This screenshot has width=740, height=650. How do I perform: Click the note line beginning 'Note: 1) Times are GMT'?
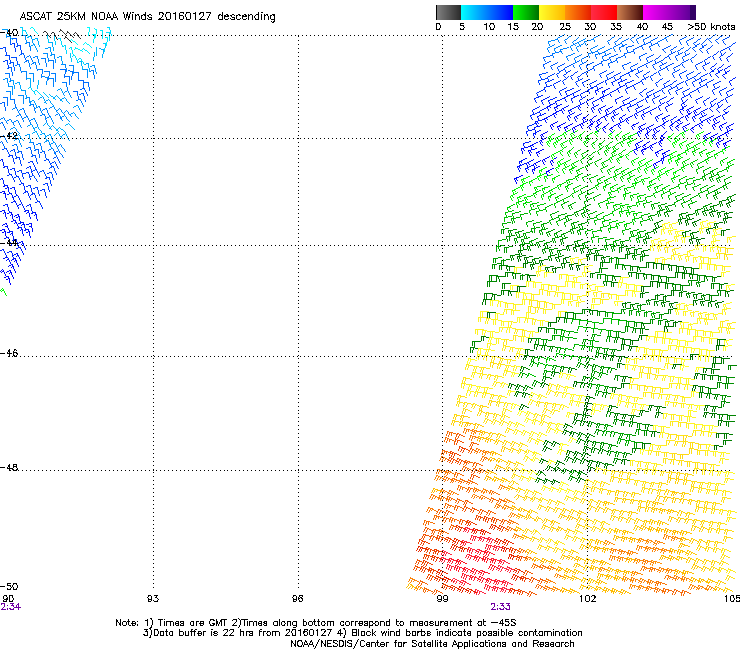(316, 623)
